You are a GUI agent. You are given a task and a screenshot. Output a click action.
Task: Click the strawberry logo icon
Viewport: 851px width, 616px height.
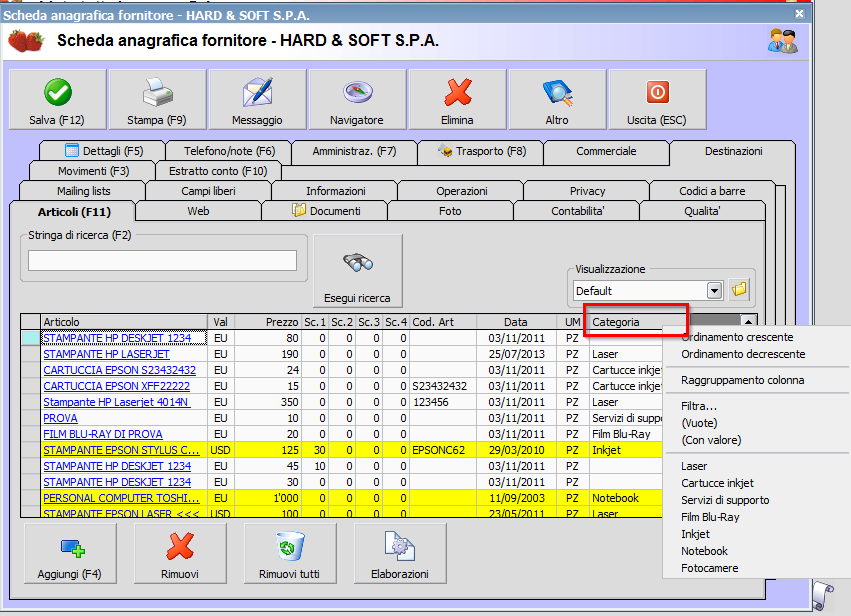26,41
